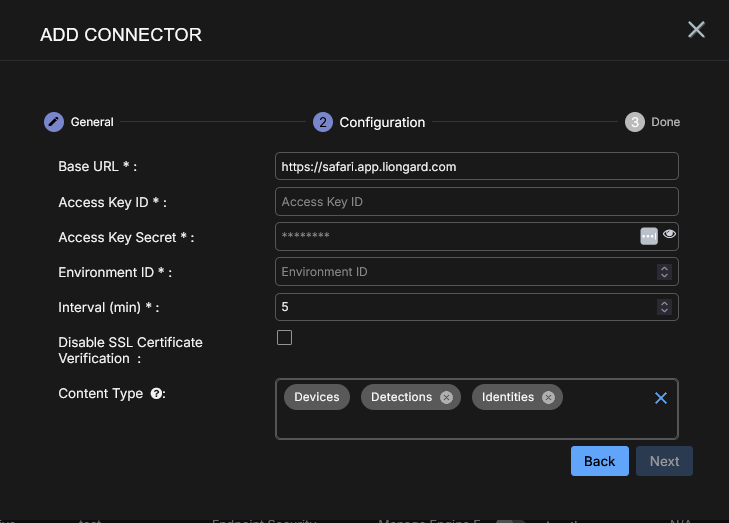The image size is (729, 523).
Task: Open the Content Type multi-select box
Action: point(477,409)
